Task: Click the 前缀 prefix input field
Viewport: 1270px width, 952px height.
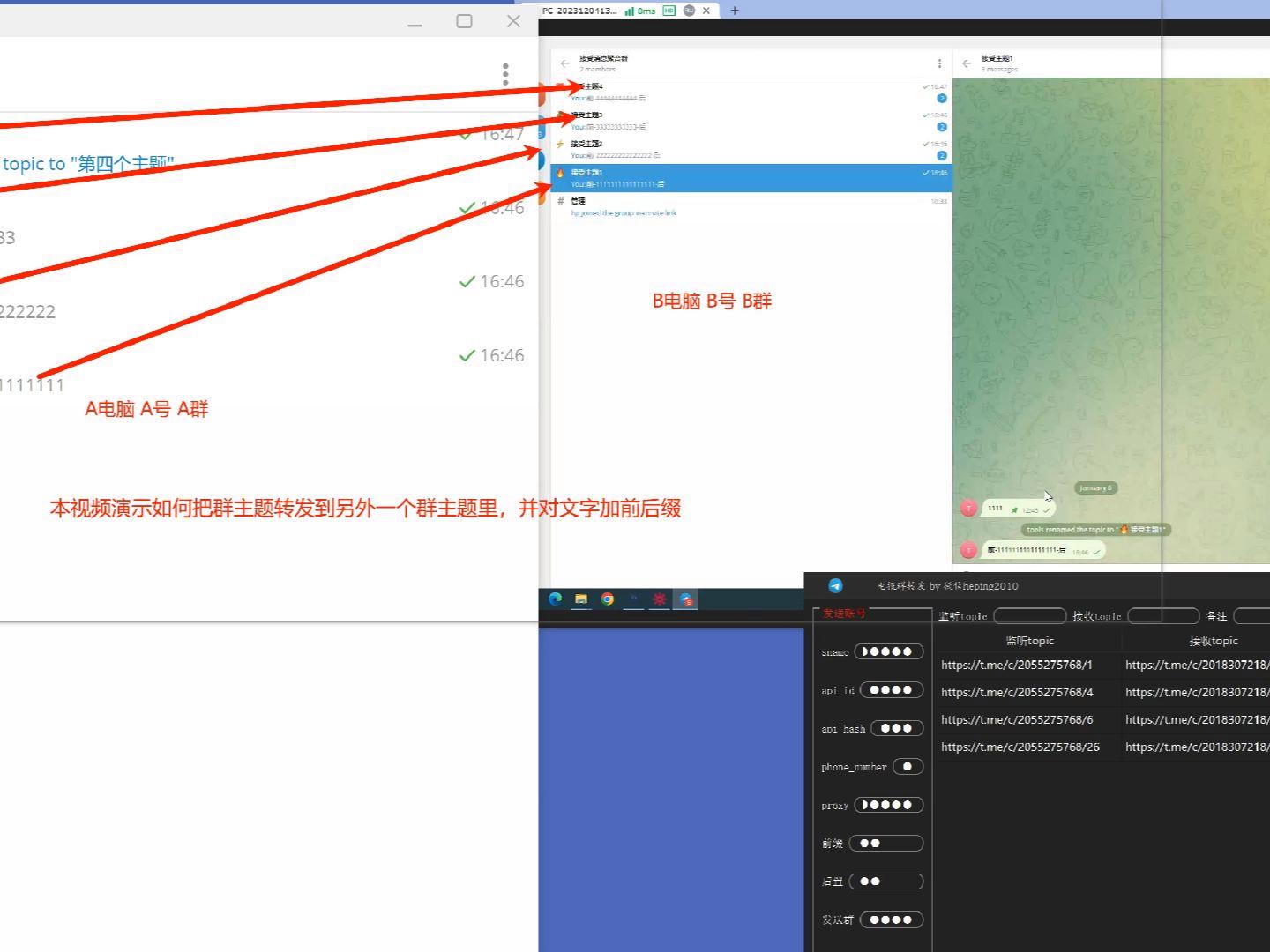Action: pos(886,844)
